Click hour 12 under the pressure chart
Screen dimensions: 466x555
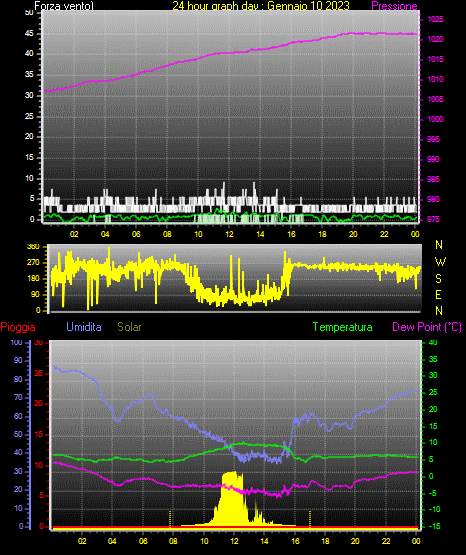(229, 234)
